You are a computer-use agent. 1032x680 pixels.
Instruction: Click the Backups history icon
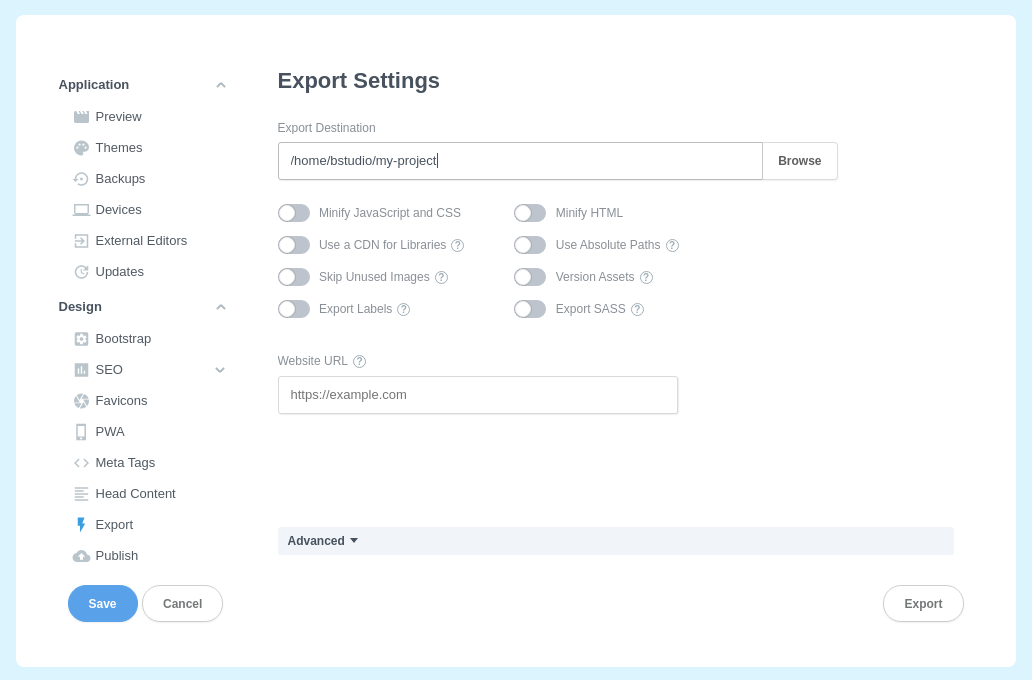click(x=81, y=178)
